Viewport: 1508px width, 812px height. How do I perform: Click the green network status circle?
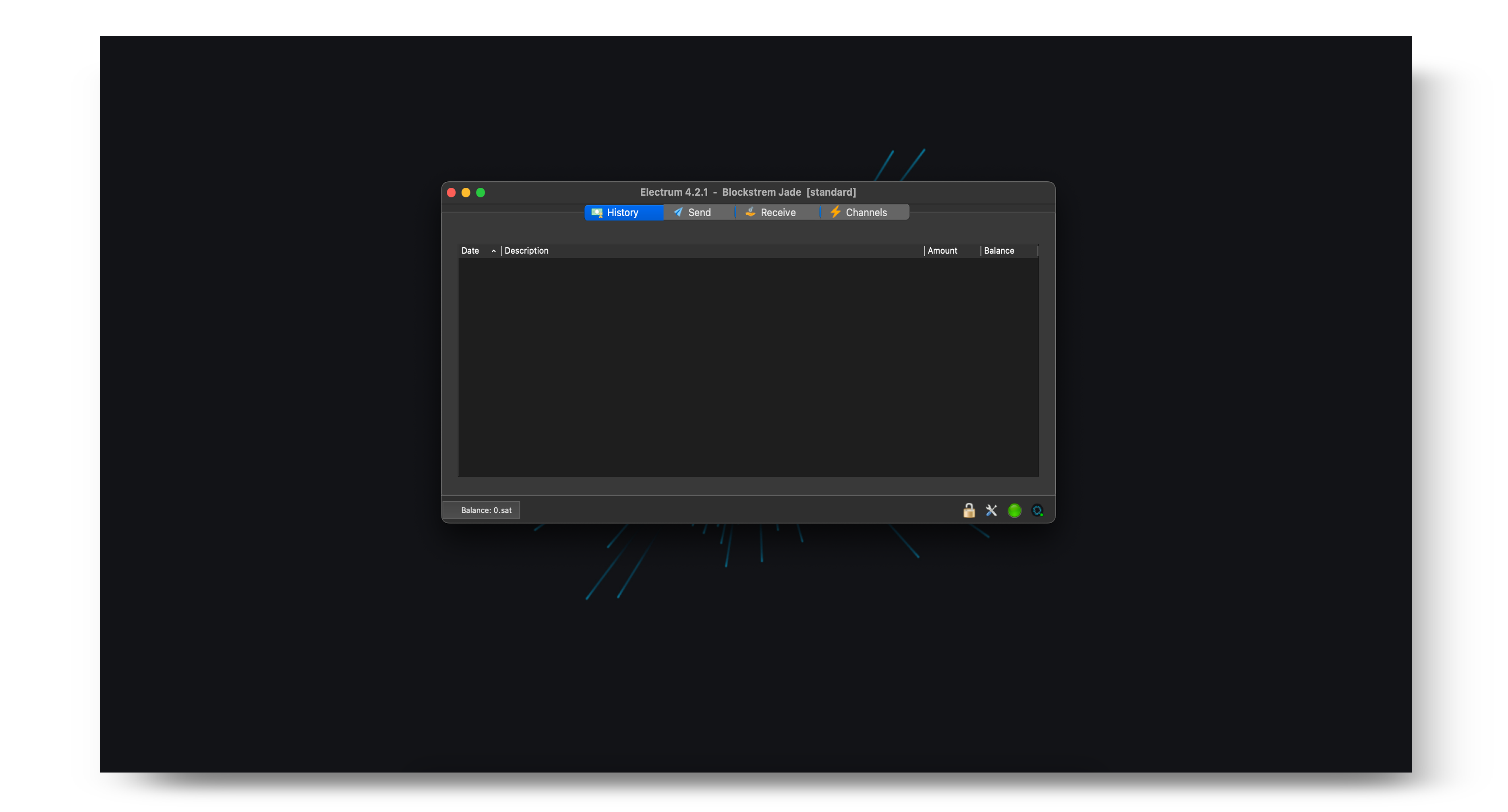click(x=1015, y=510)
